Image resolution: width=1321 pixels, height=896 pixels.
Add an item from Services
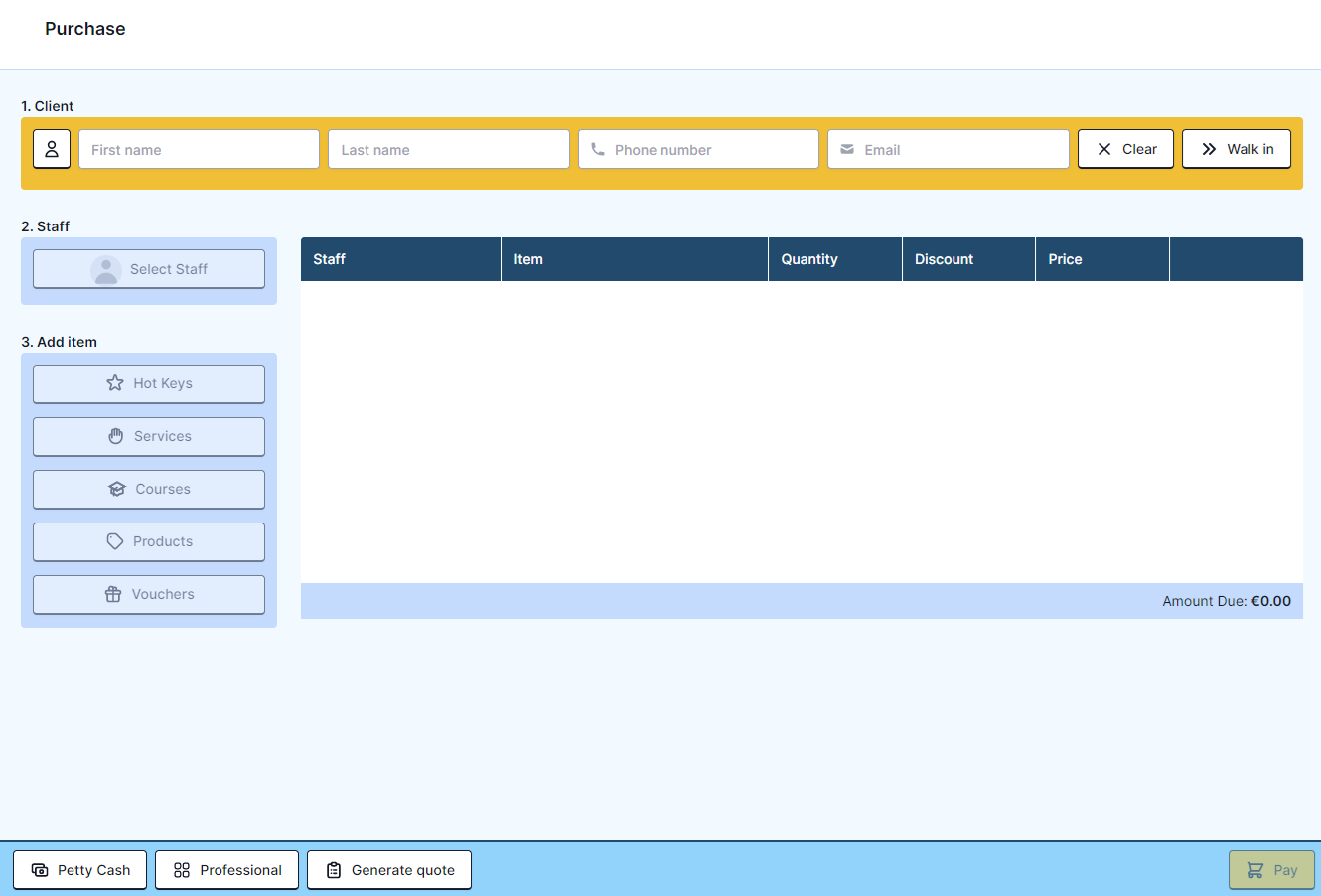pos(149,436)
